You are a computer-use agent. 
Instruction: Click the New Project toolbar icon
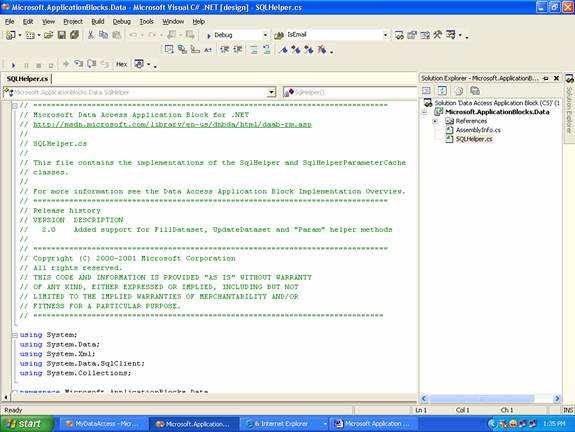tap(11, 35)
